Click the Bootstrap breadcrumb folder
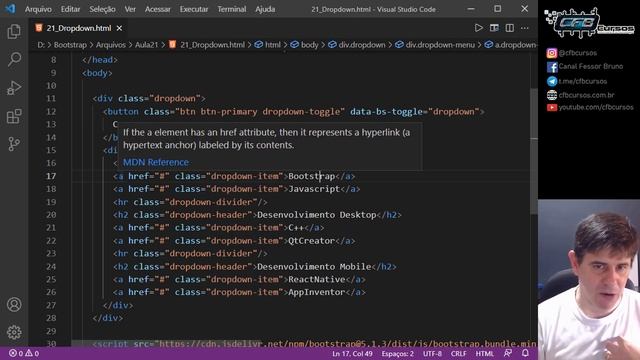The height and width of the screenshot is (360, 640). 70,45
